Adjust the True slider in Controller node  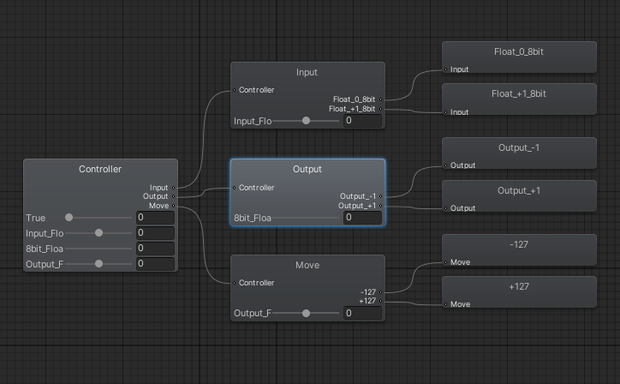pyautogui.click(x=98, y=218)
